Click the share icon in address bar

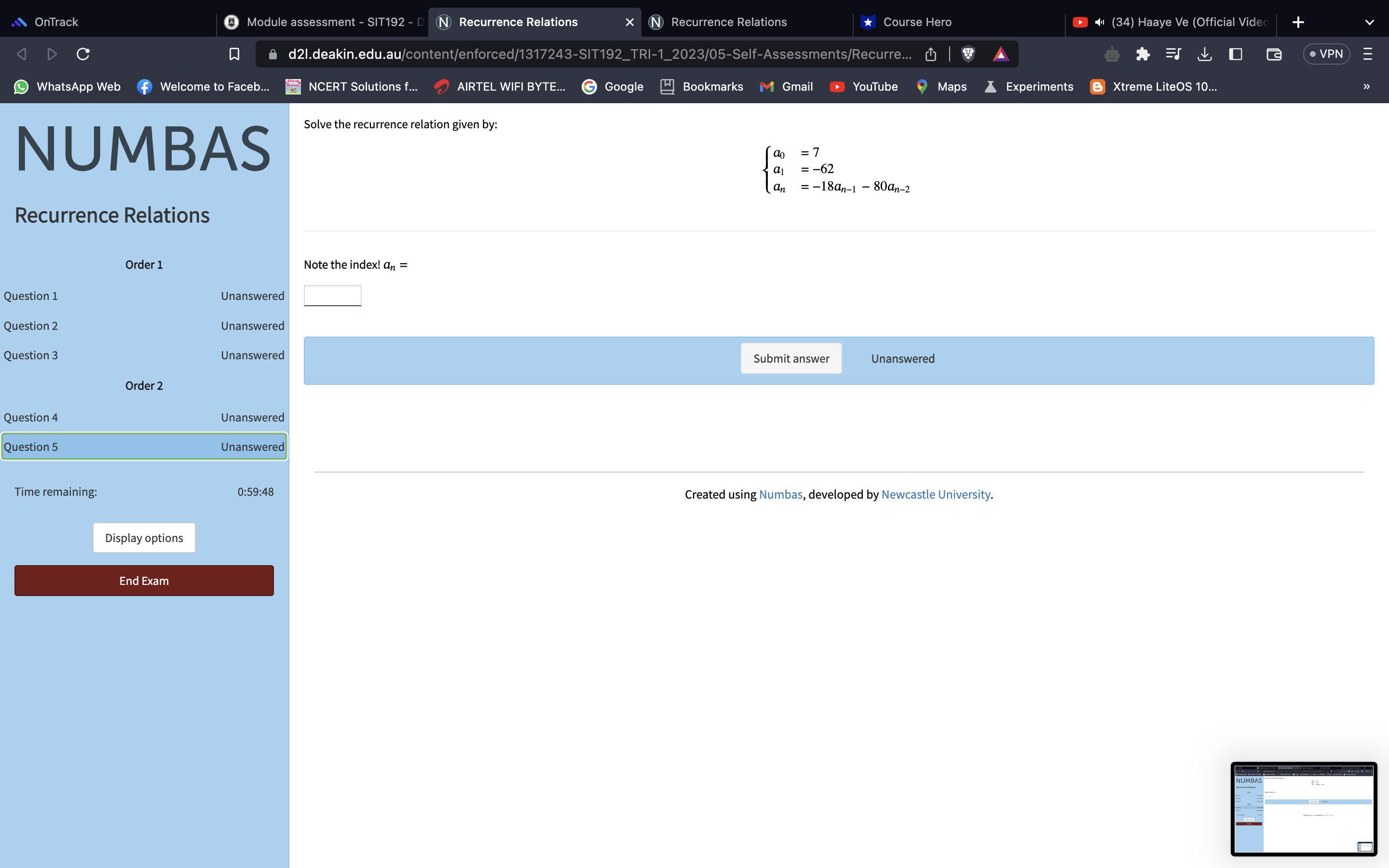tap(930, 54)
